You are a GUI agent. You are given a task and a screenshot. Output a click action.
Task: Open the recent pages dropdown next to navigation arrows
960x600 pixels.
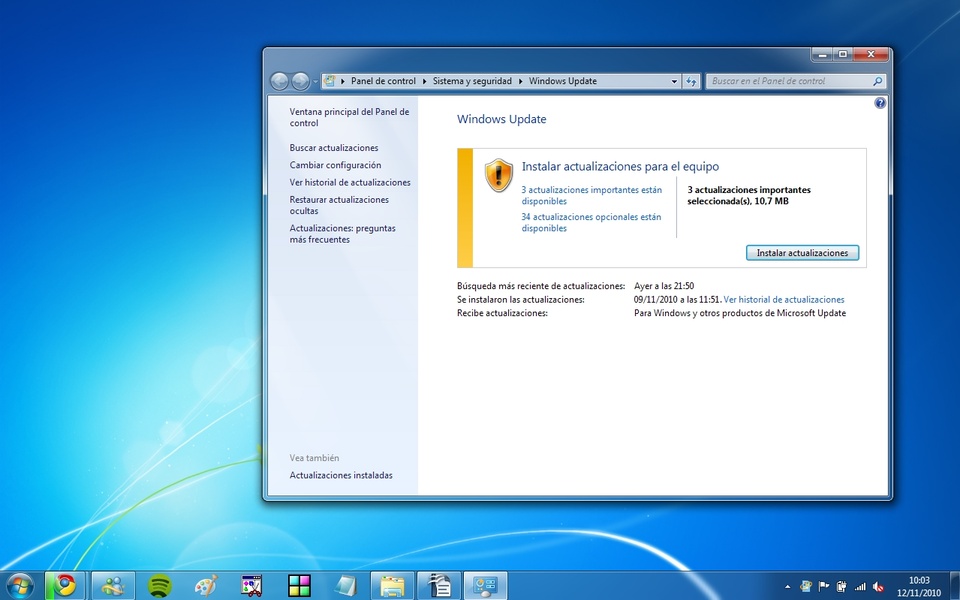(315, 82)
